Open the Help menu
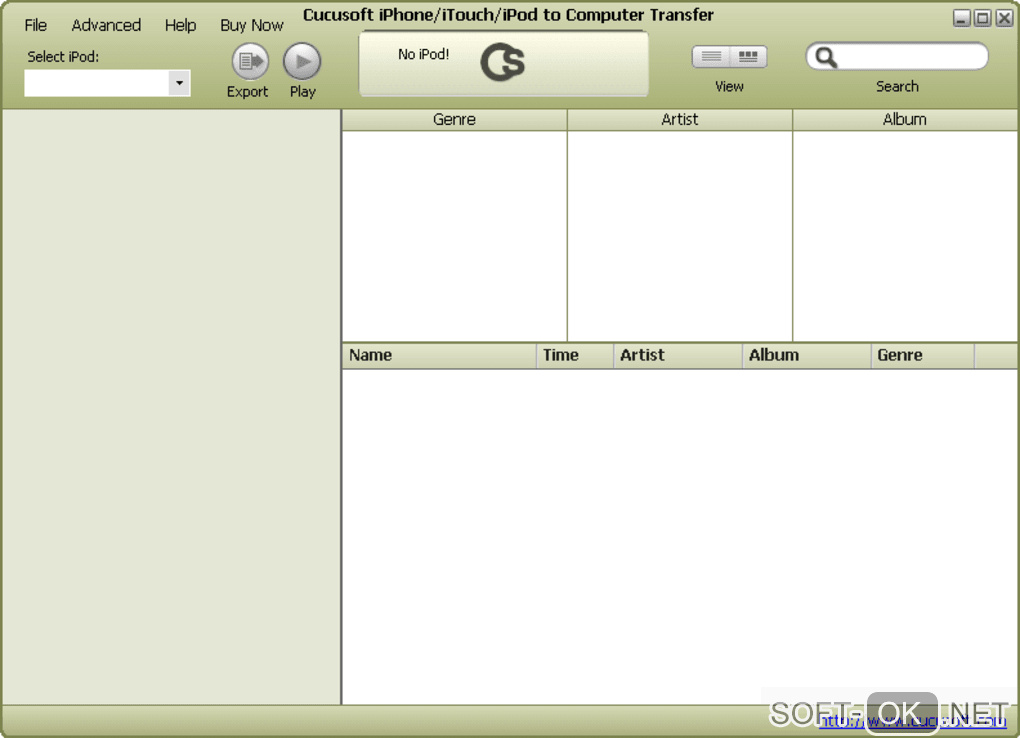 pos(180,25)
